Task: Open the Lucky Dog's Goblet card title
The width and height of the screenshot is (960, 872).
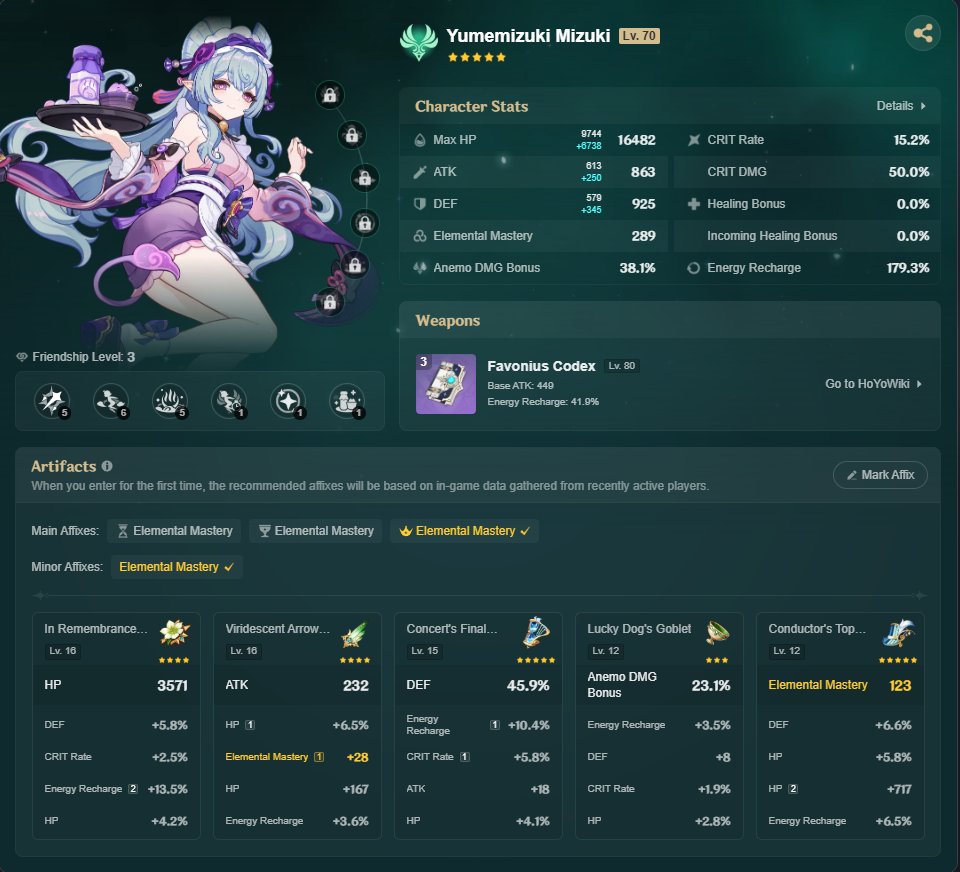Action: (x=639, y=629)
